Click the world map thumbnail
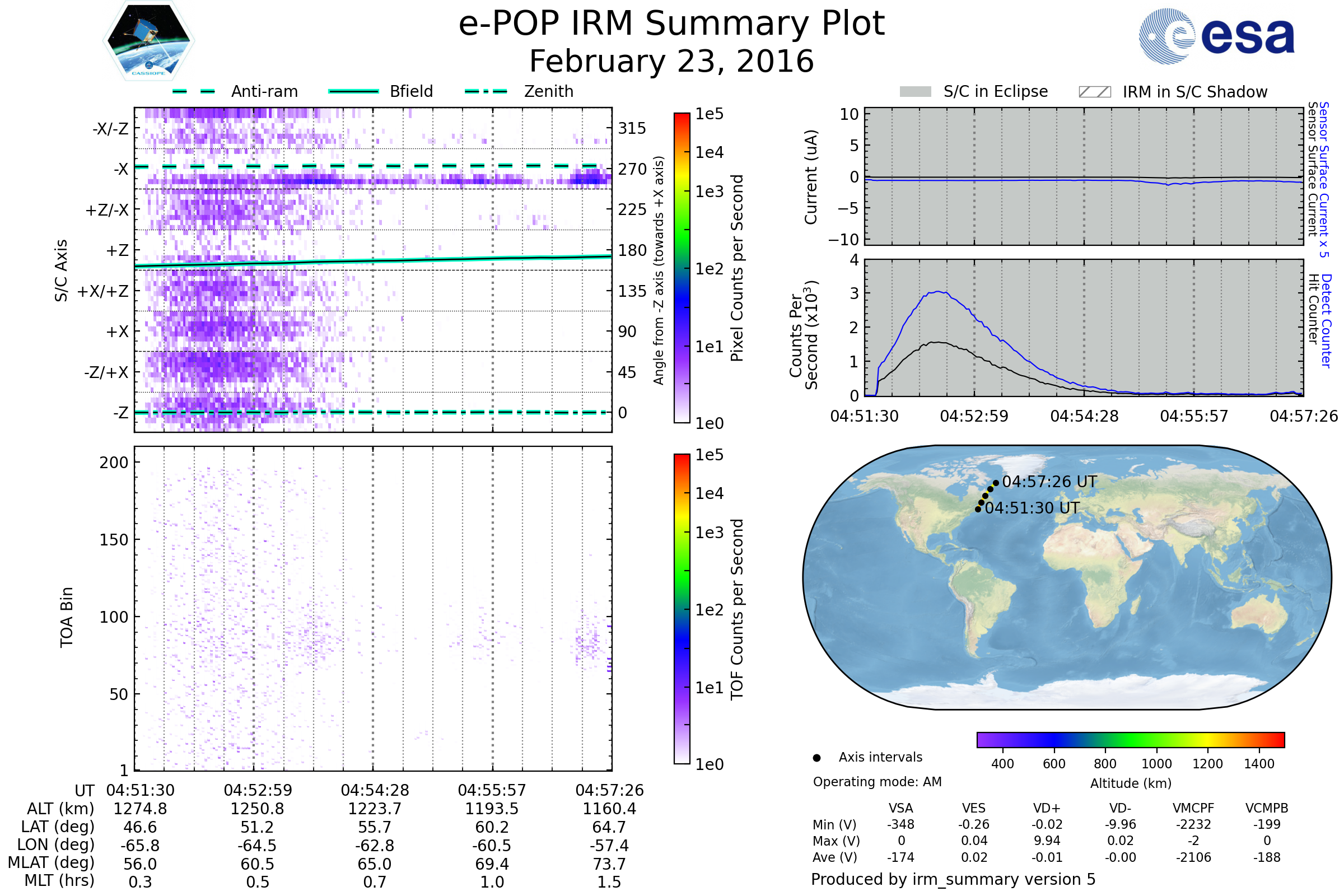1344x896 pixels. tap(1066, 577)
